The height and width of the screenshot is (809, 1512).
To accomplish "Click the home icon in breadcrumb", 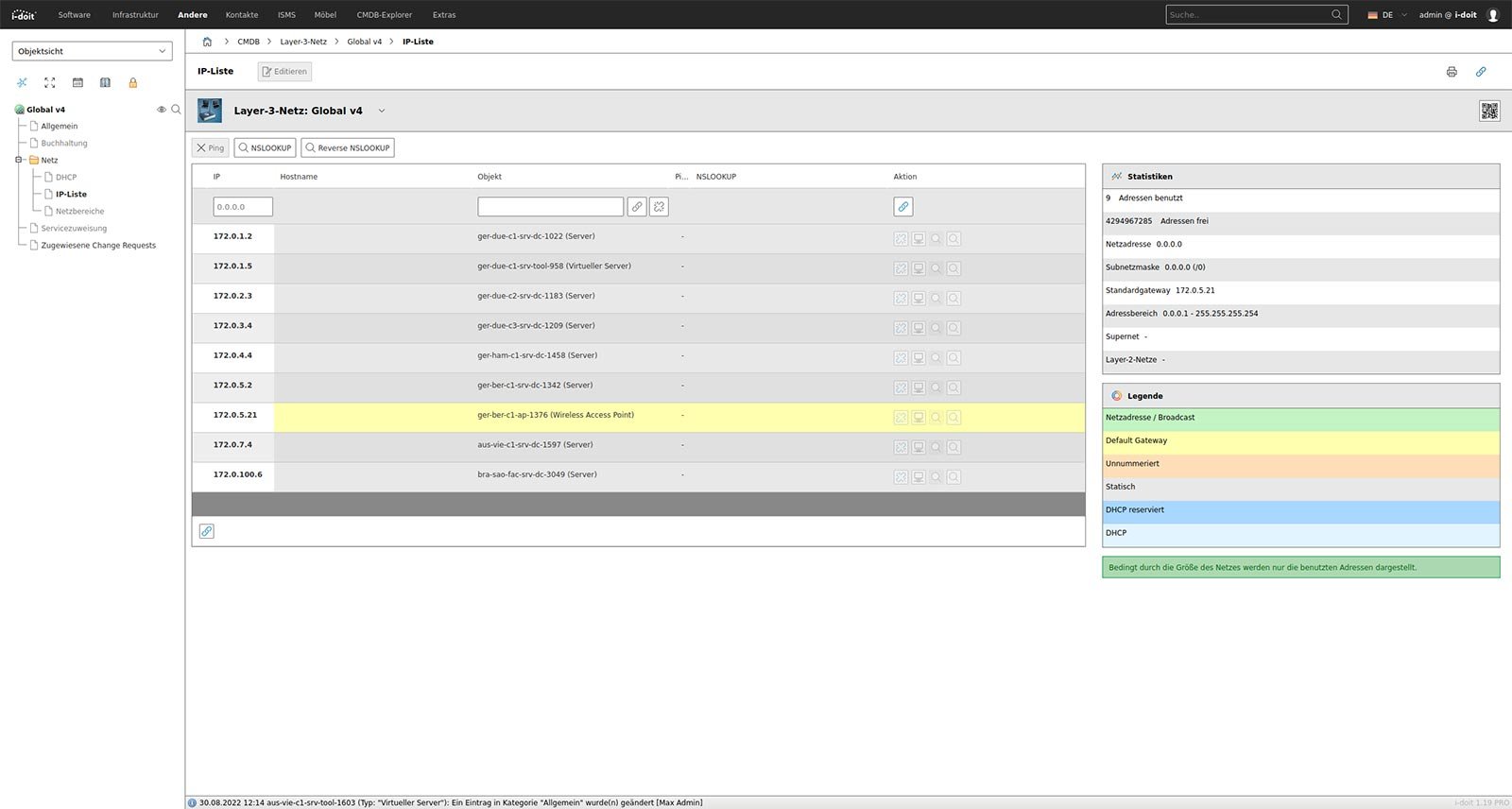I will 207,42.
